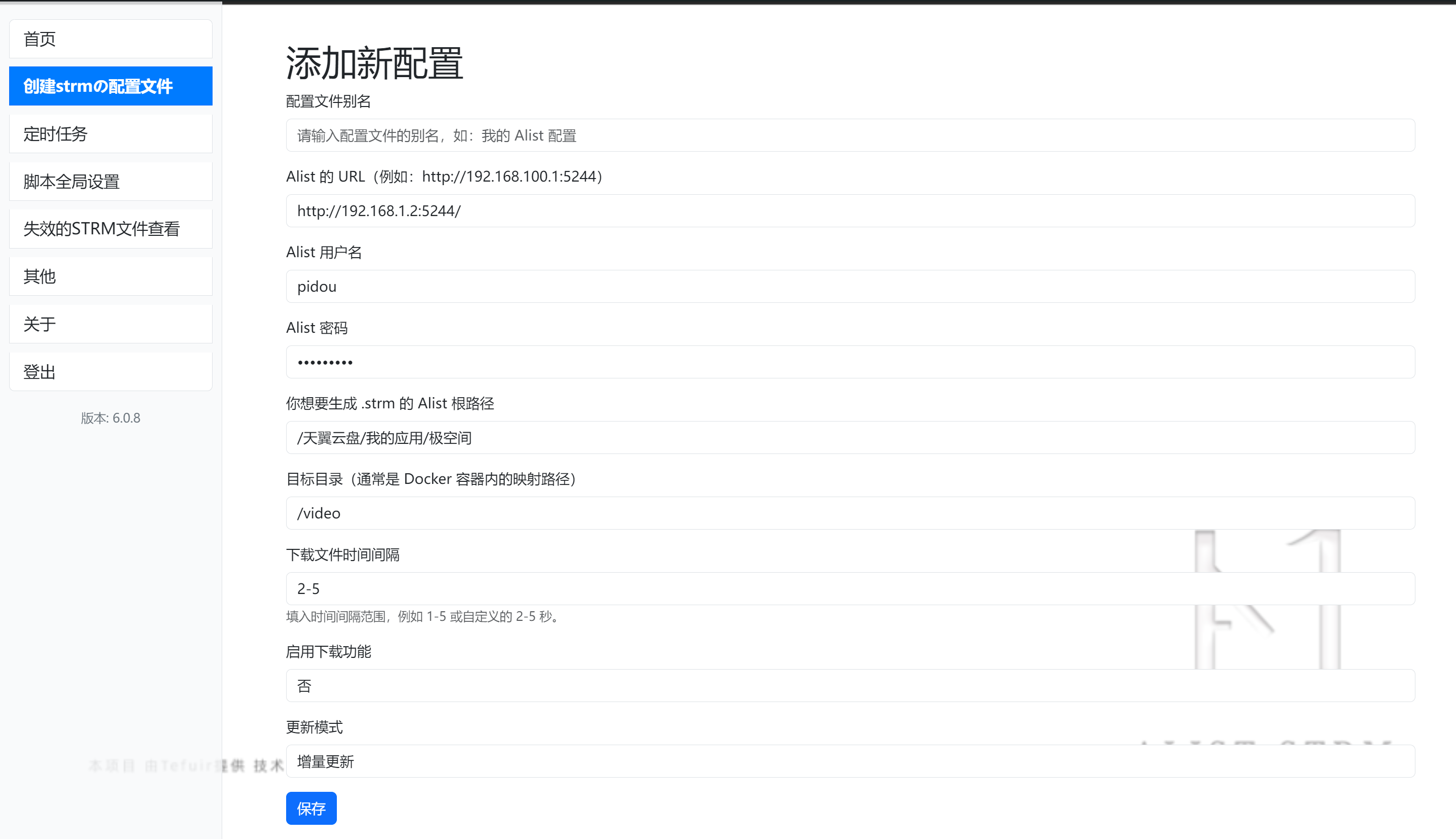This screenshot has height=839, width=1456.
Task: Click the Alist 密码 field
Action: point(850,362)
